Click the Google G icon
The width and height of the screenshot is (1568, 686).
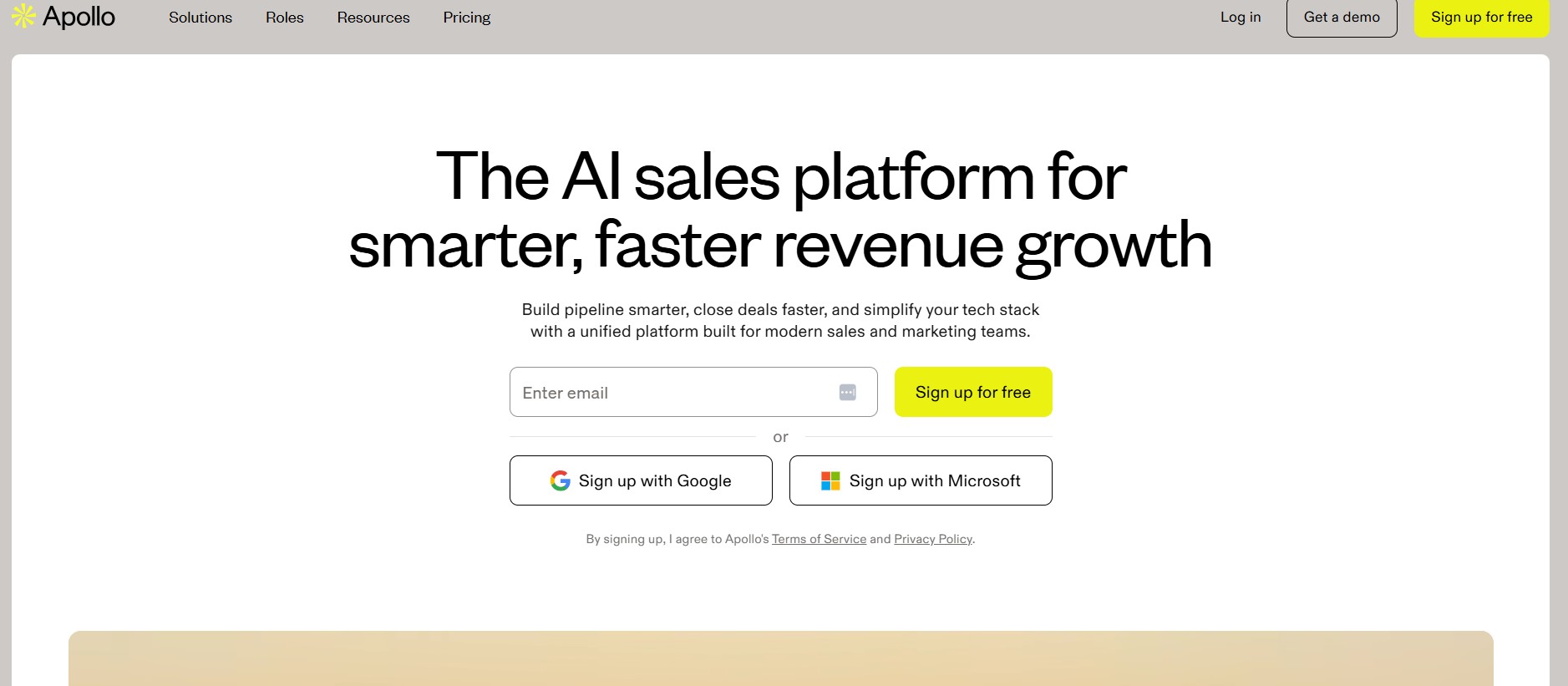pos(561,480)
